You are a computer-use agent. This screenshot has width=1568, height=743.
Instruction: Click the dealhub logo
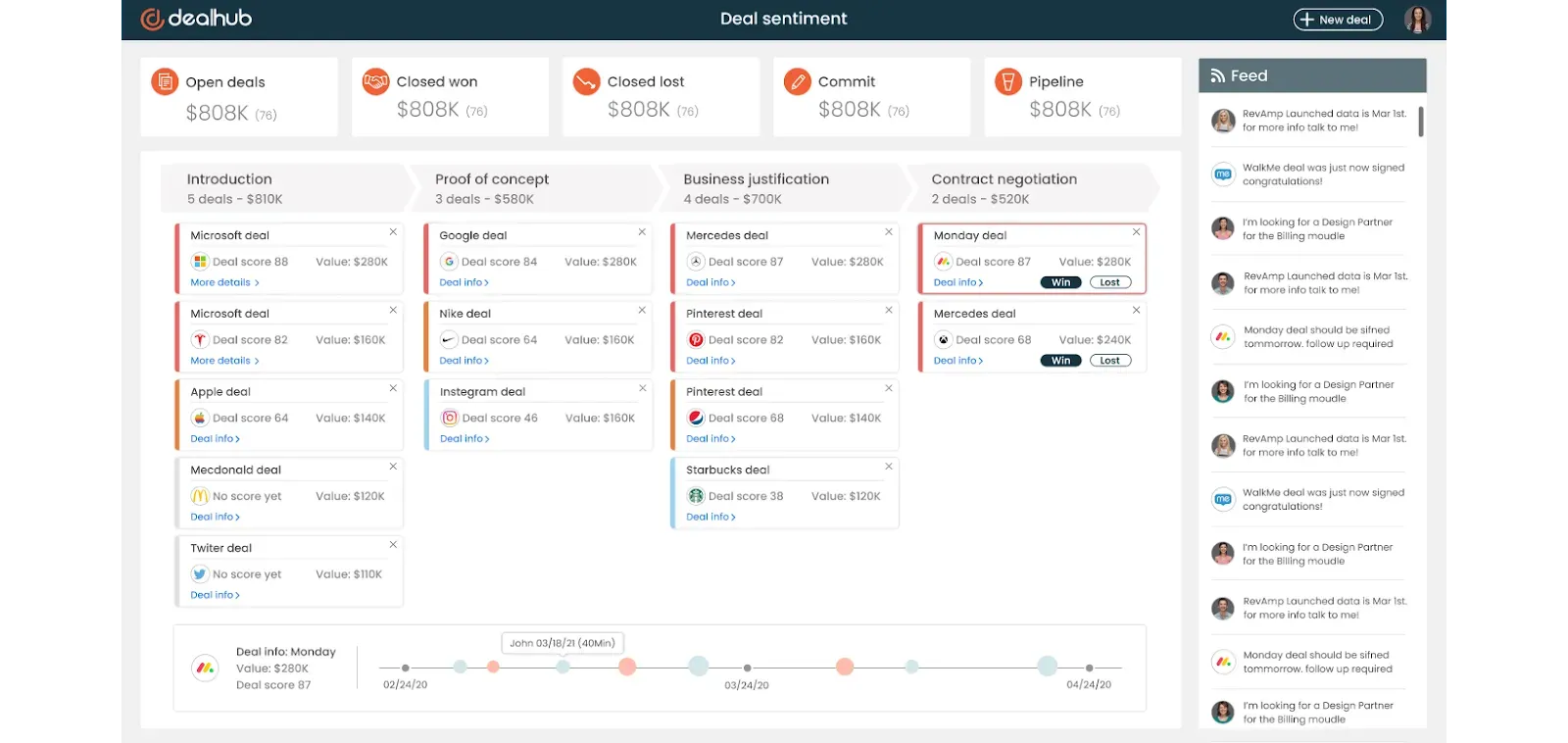tap(196, 19)
